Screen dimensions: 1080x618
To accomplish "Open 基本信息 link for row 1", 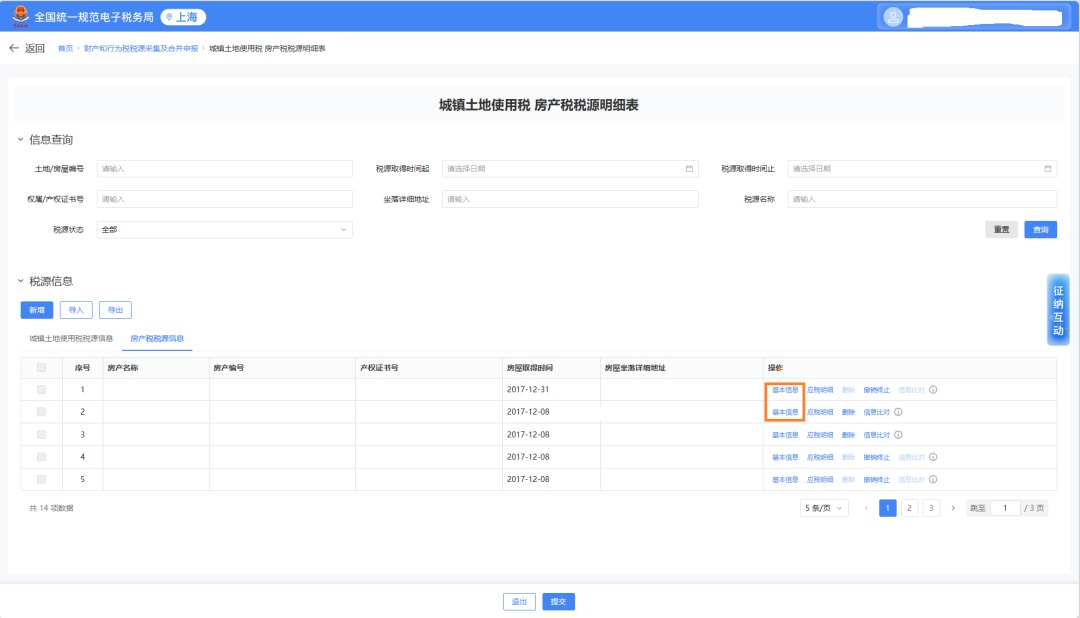I will [x=785, y=390].
